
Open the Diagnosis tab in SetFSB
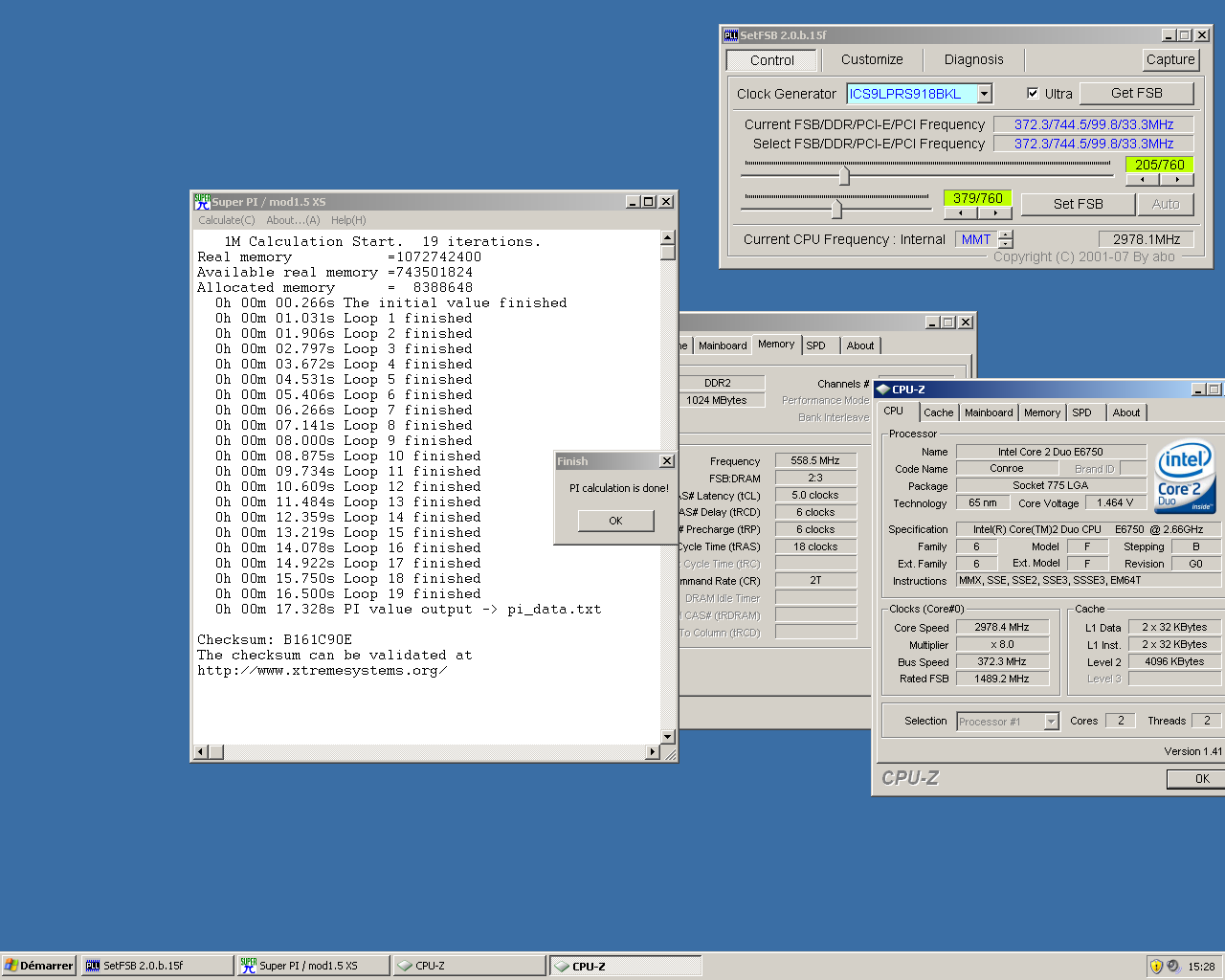tap(974, 59)
